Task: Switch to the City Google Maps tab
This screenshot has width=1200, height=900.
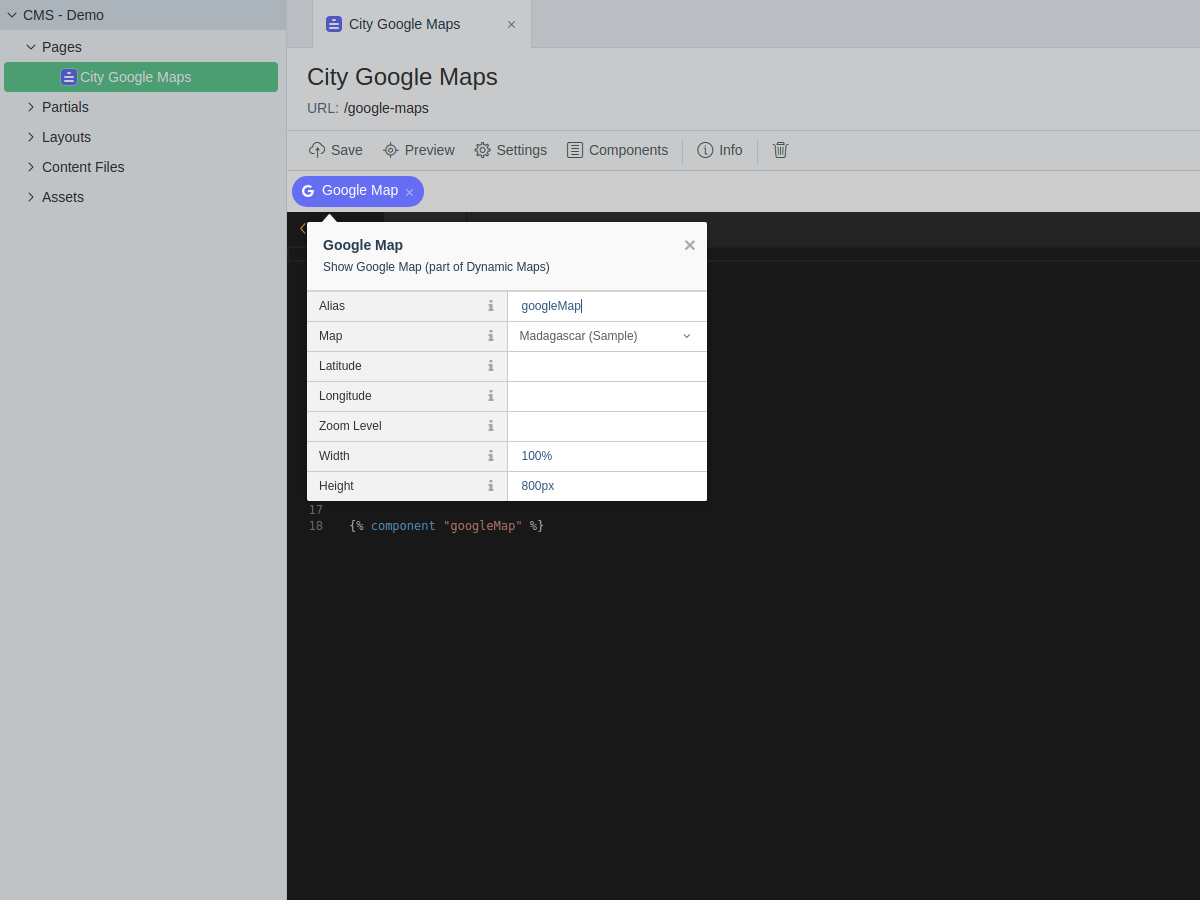Action: (x=422, y=24)
